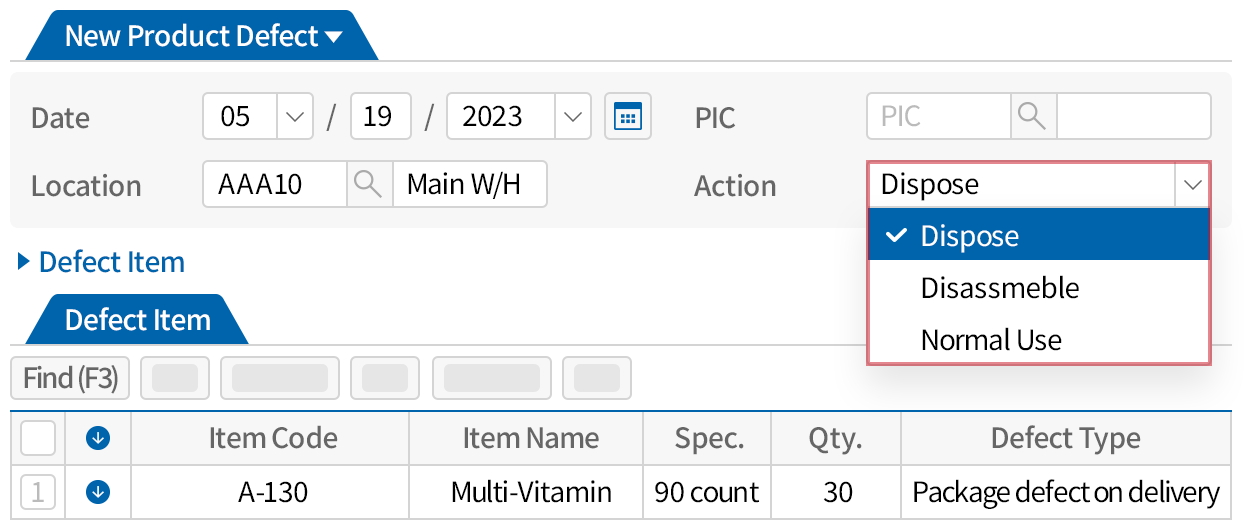Click the day field showing 19
This screenshot has width=1244, height=530.
tap(380, 117)
